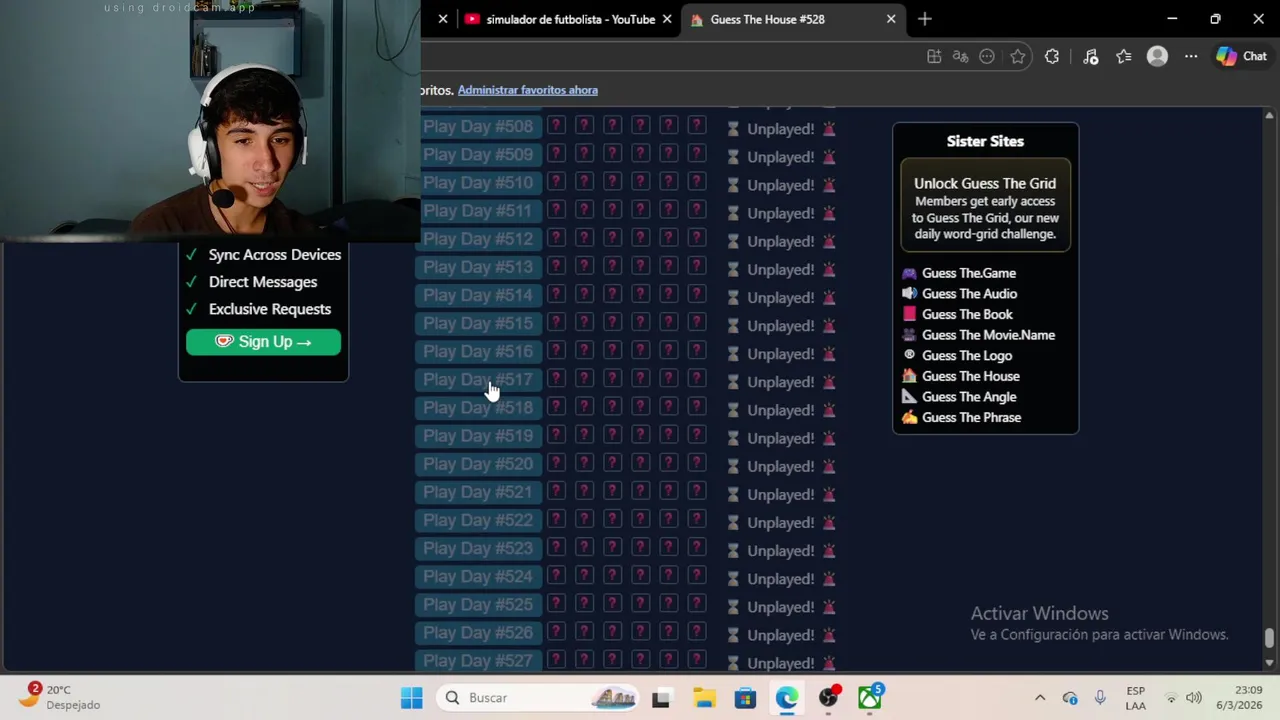
Task: Click the taskbar Buscar search field
Action: click(x=539, y=698)
